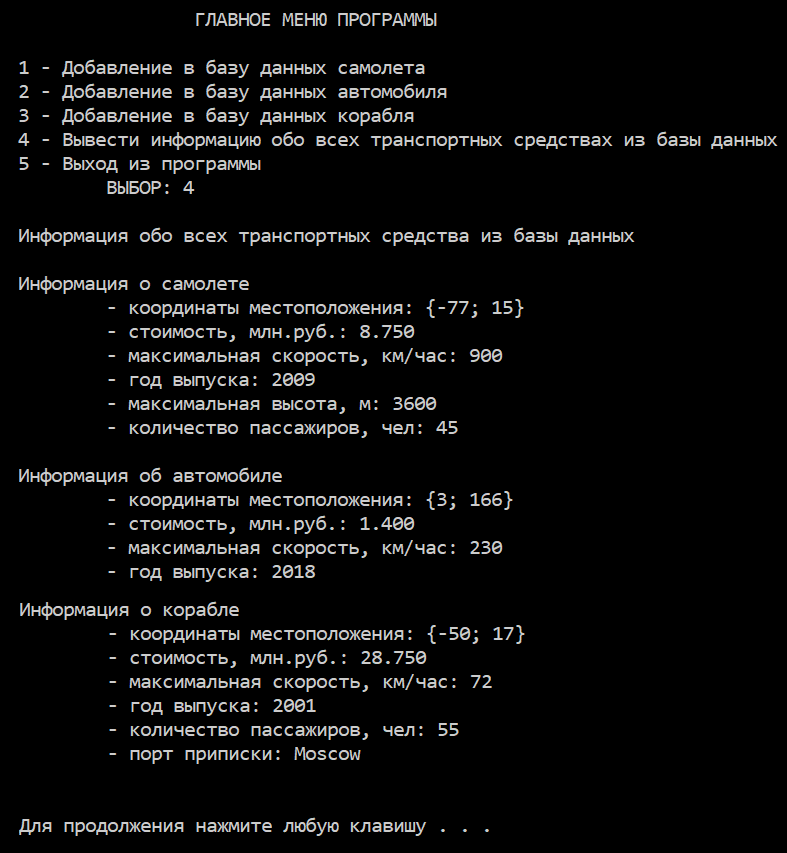This screenshot has height=853, width=787.
Task: Click порт приписки Moscow text
Action: pos(234,755)
